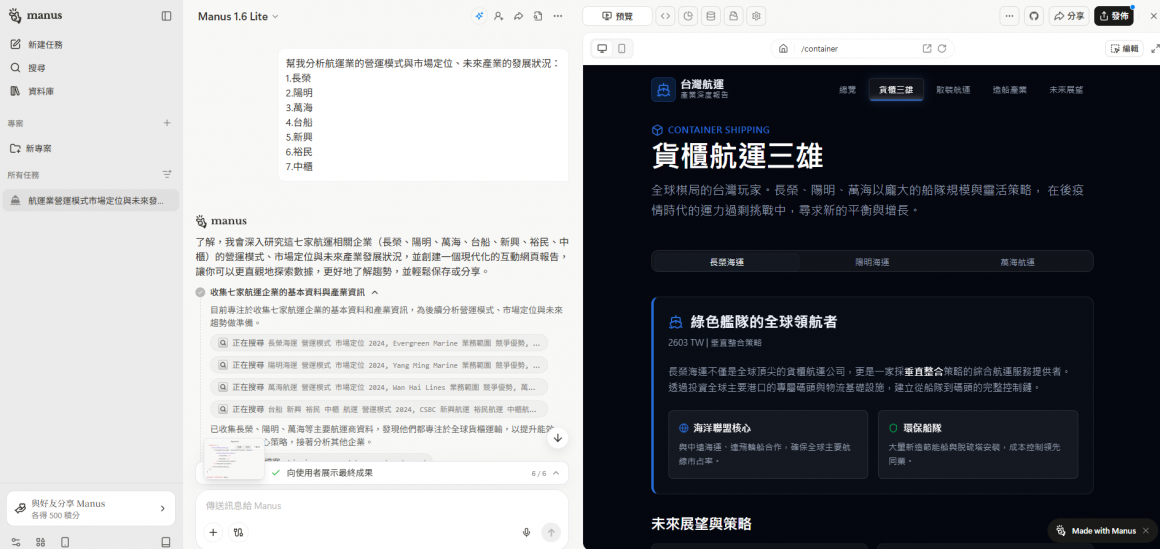
Task: Open the book icon at the sidebar bottom right
Action: click(x=166, y=542)
